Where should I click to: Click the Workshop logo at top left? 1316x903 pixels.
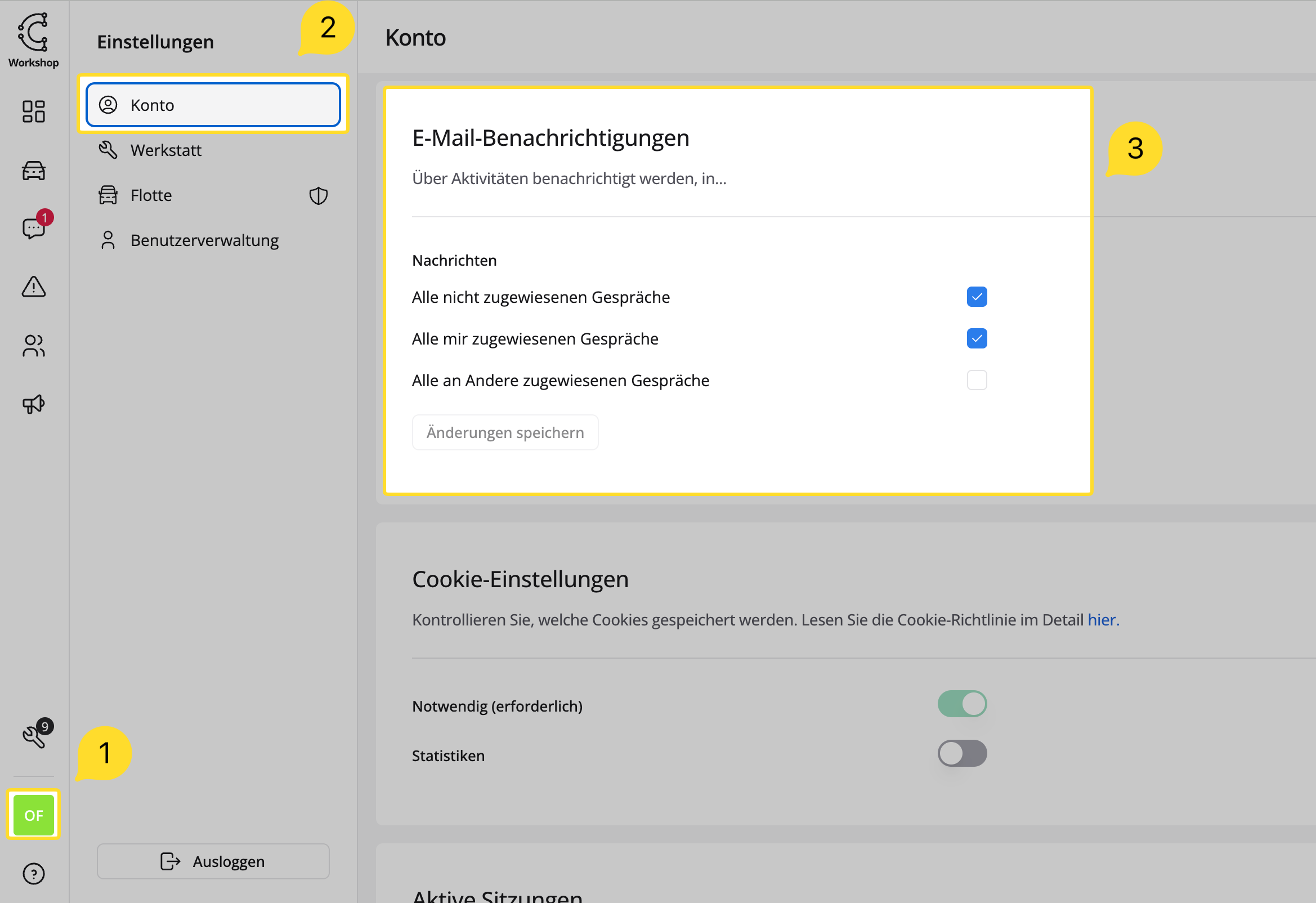pyautogui.click(x=33, y=40)
